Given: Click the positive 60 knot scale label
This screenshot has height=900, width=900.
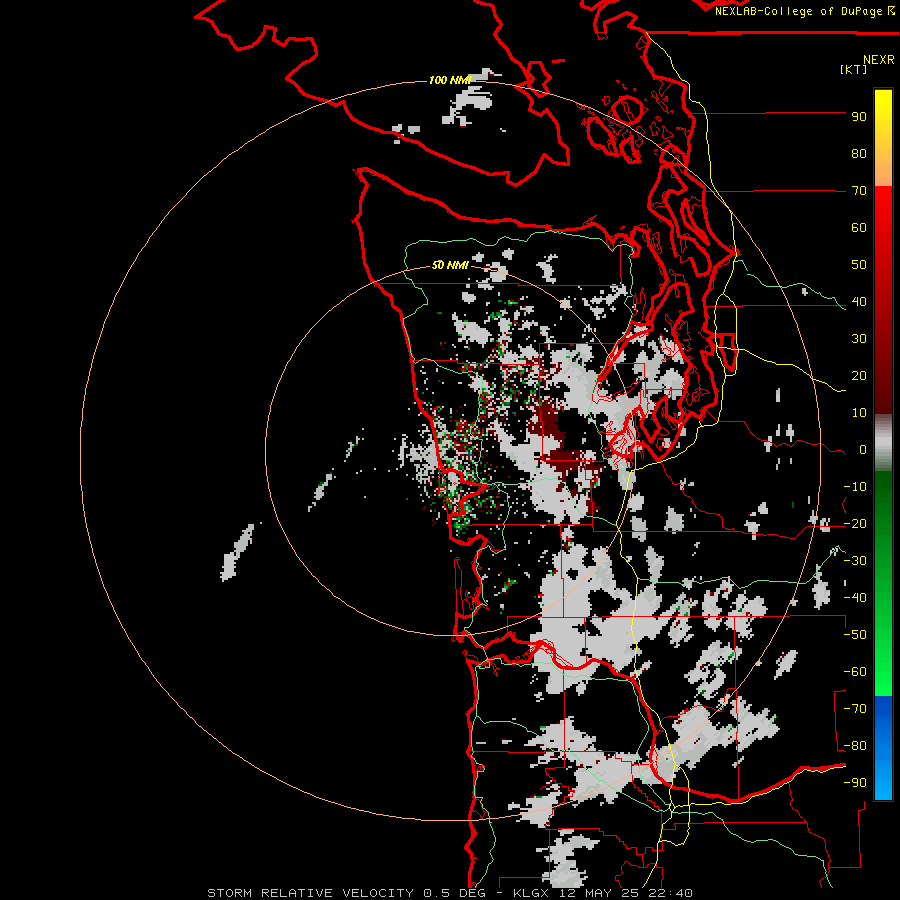Looking at the screenshot, I should [859, 227].
